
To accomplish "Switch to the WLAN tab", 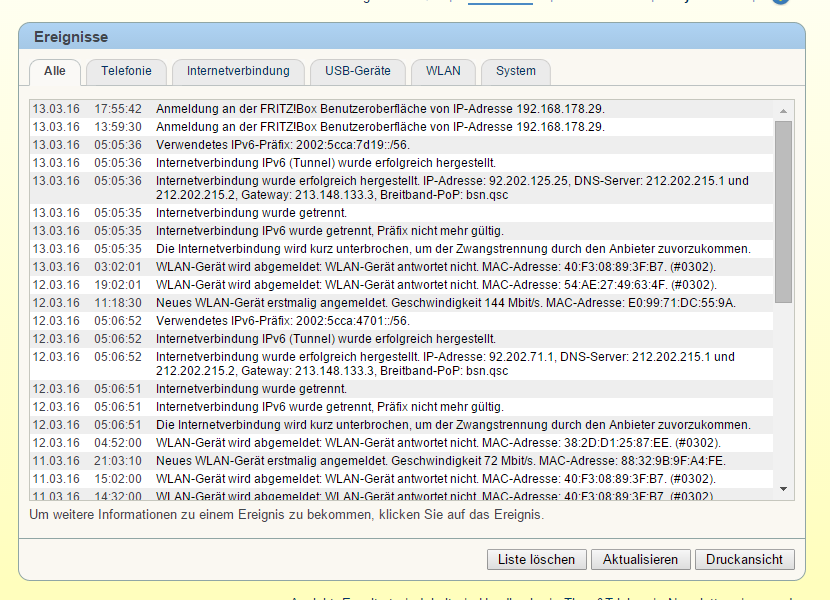I will click(x=443, y=72).
